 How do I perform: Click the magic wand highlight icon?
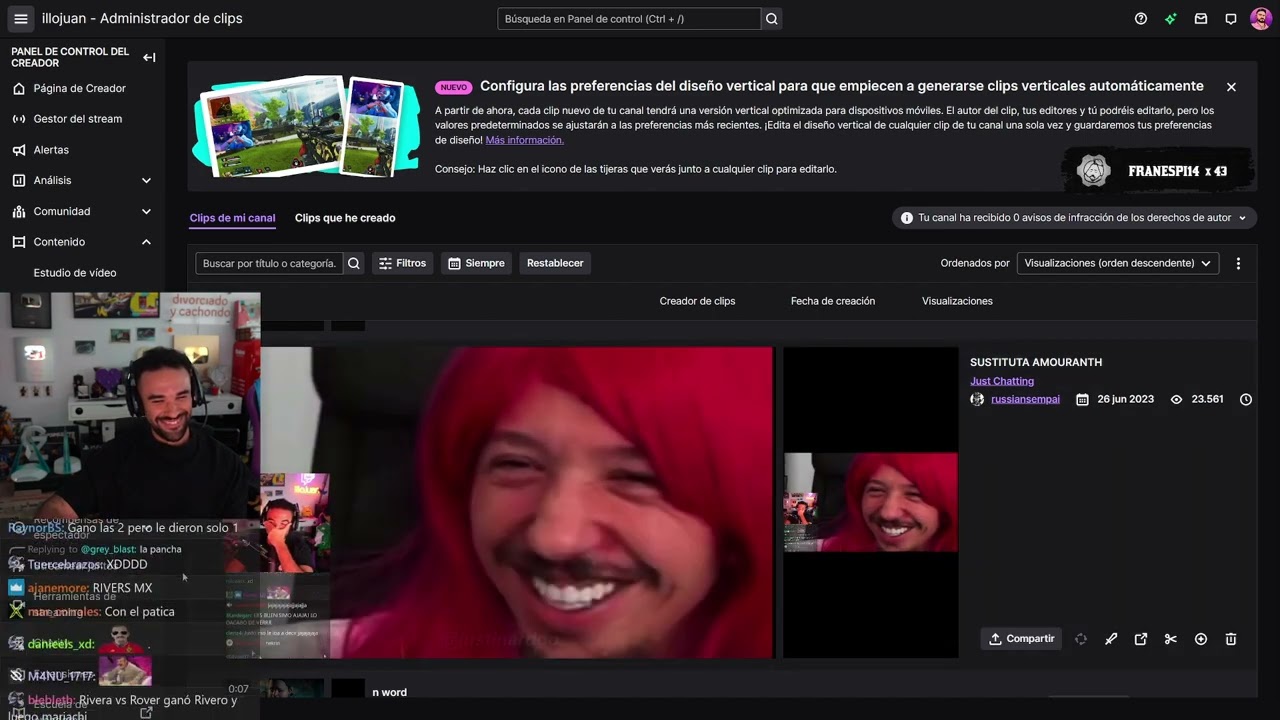[x=1111, y=639]
